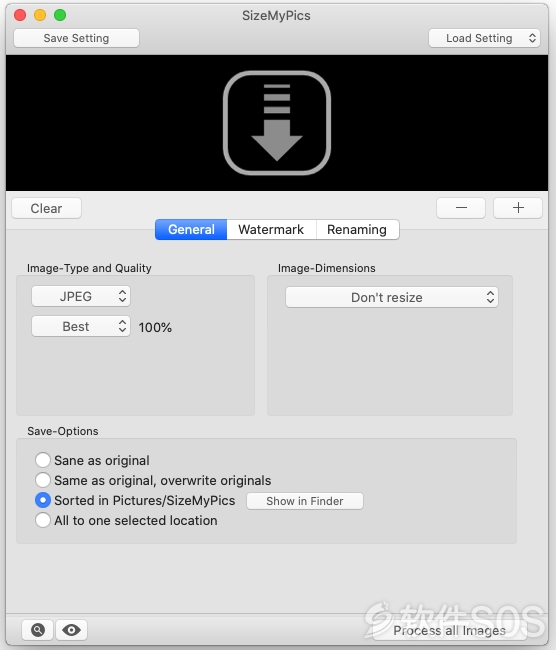Choose "All to one selected location" option
This screenshot has height=650, width=556.
pyautogui.click(x=43, y=520)
